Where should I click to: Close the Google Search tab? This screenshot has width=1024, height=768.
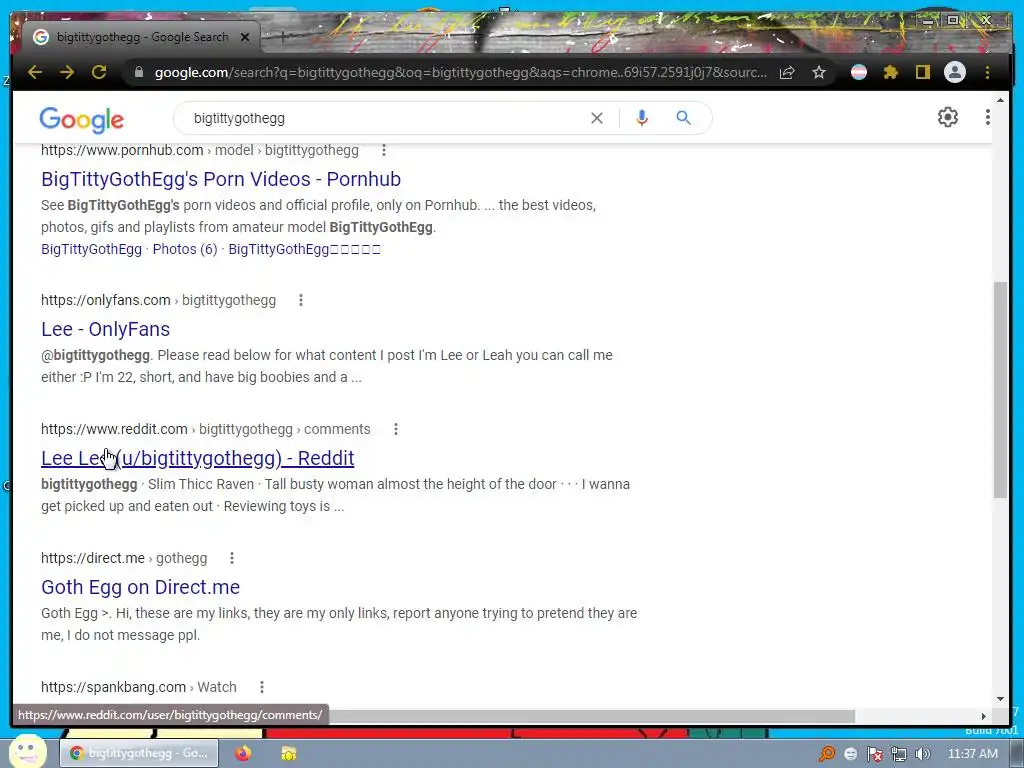pyautogui.click(x=245, y=37)
